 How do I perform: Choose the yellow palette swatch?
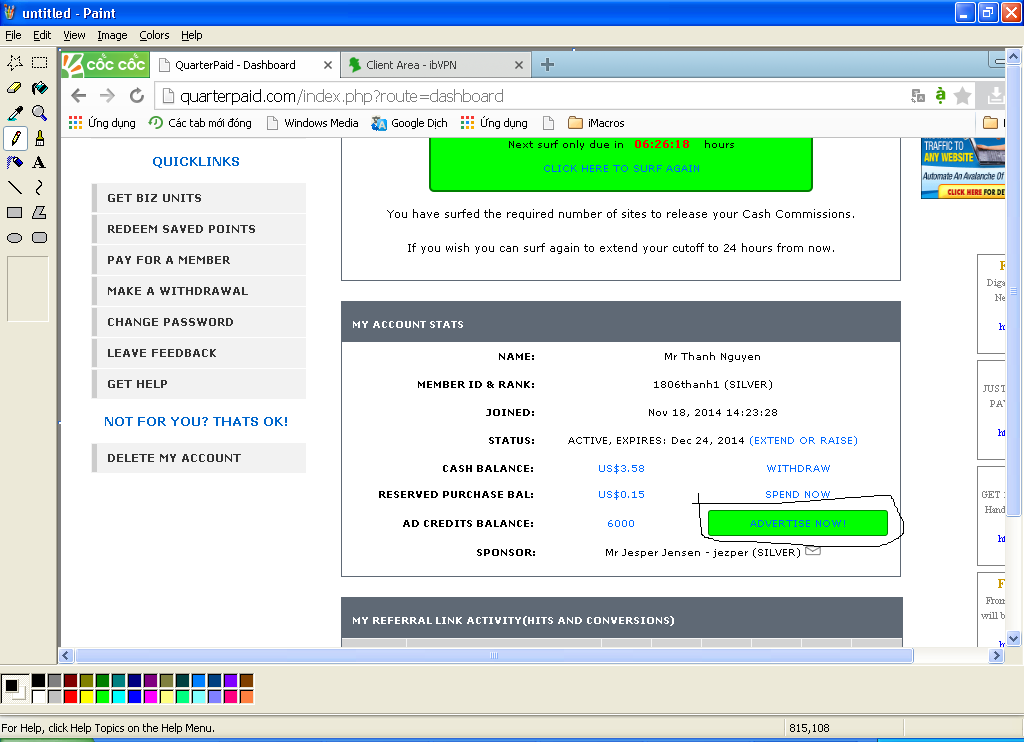[x=86, y=696]
